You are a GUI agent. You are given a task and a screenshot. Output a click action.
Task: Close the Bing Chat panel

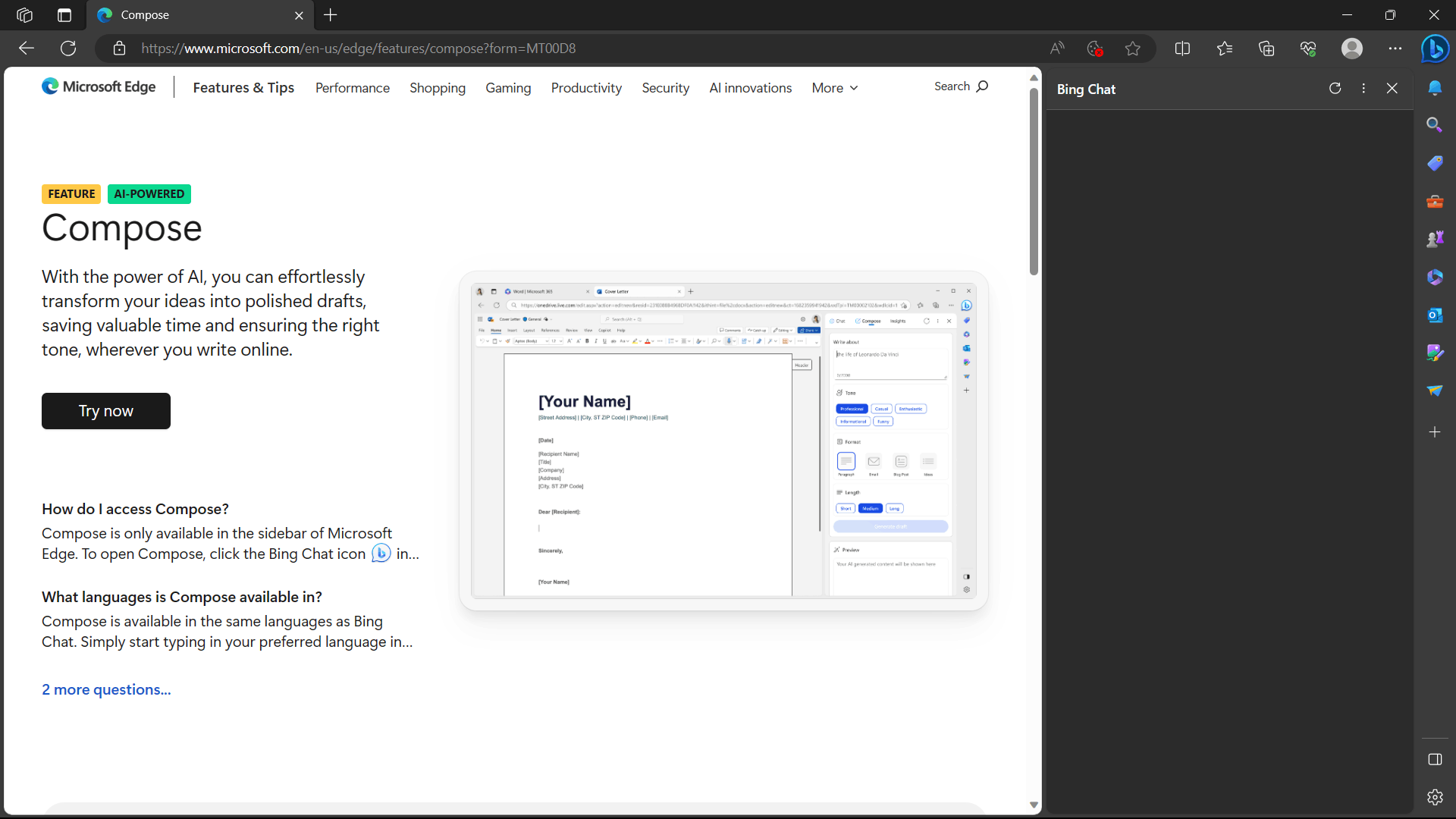(1392, 89)
